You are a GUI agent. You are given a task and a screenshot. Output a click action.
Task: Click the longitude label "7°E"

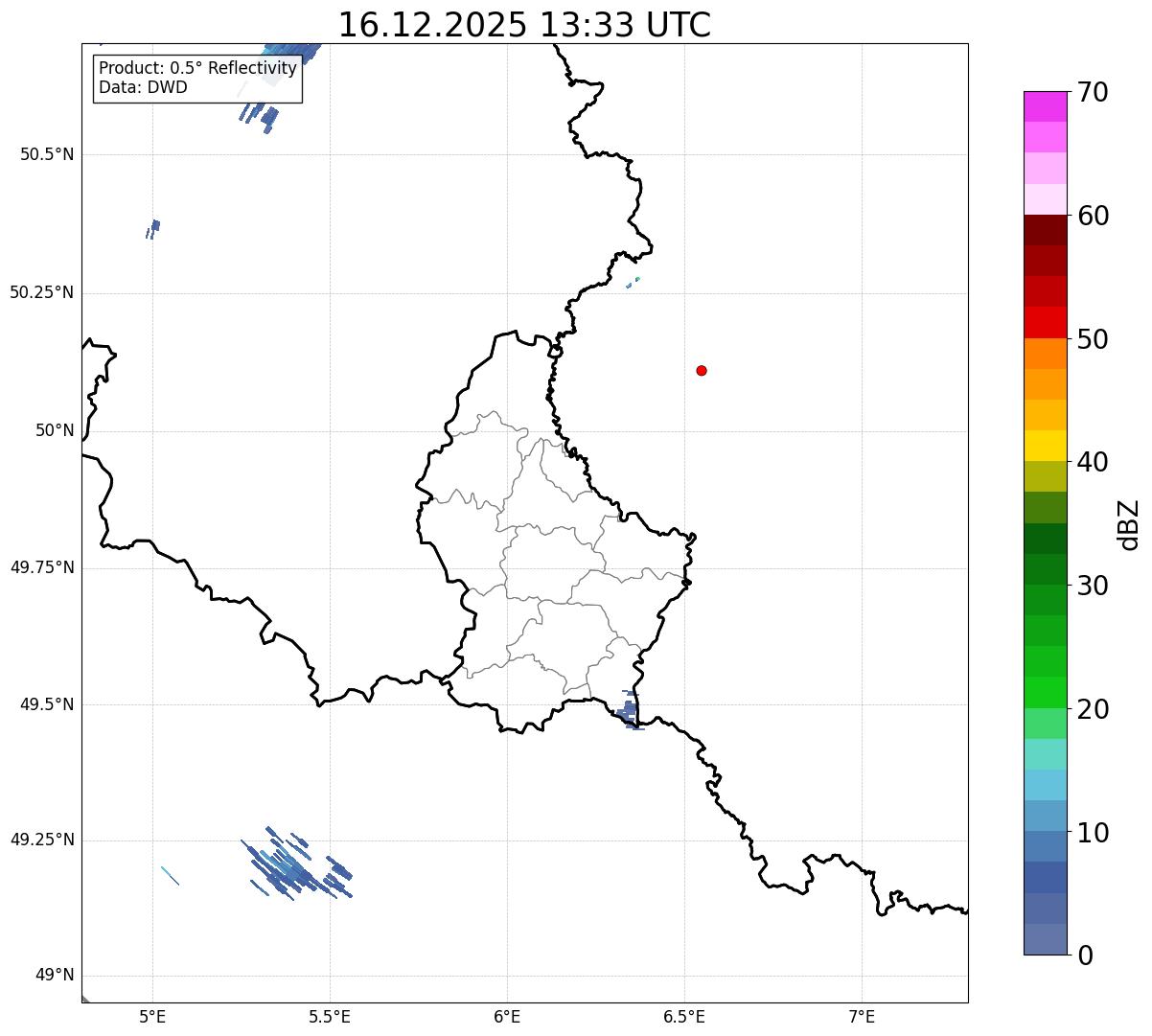(x=862, y=1016)
